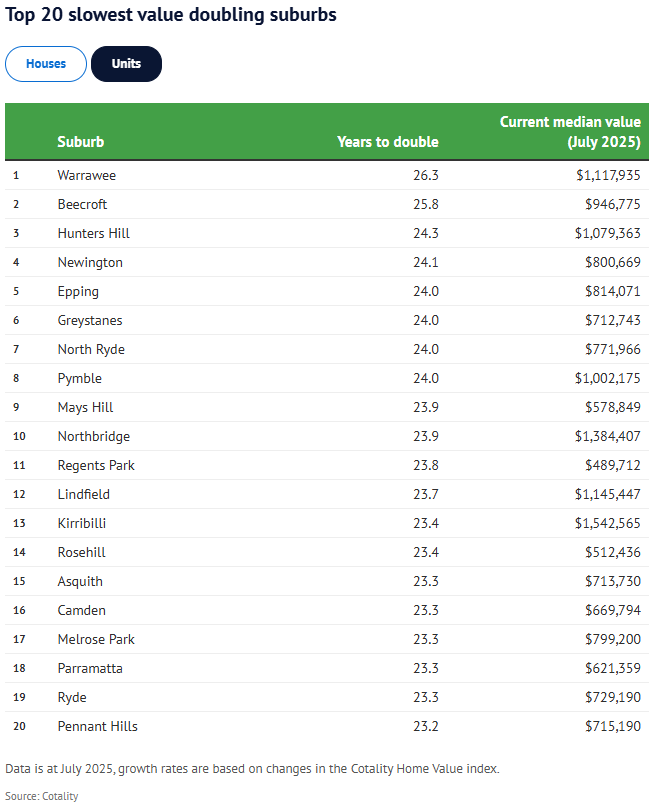Screen dimensions: 663x810
Task: Click Mays Hill suburb name
Action: pyautogui.click(x=85, y=407)
